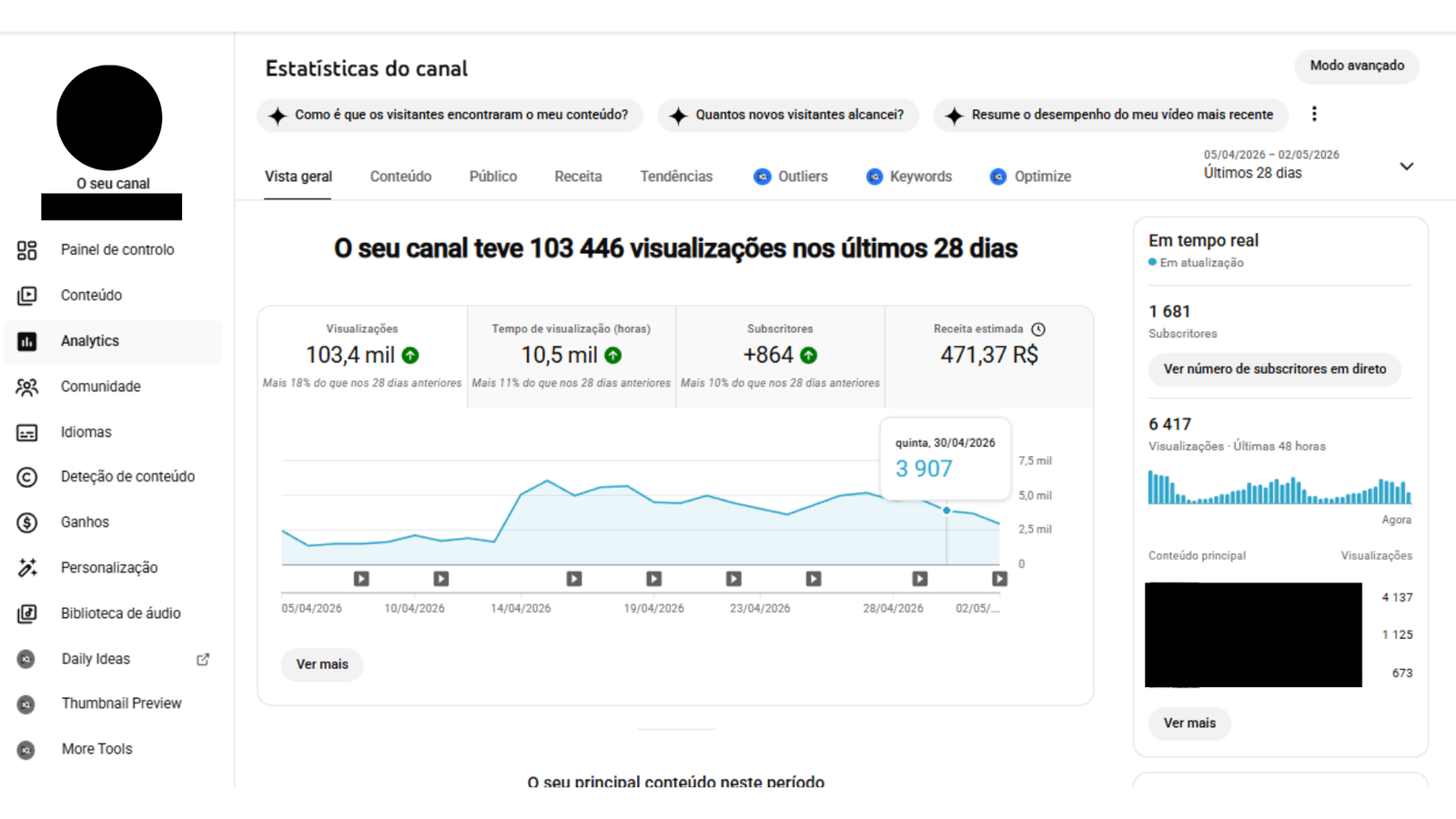Click the 48-hour real-time views bar chart

pyautogui.click(x=1279, y=488)
